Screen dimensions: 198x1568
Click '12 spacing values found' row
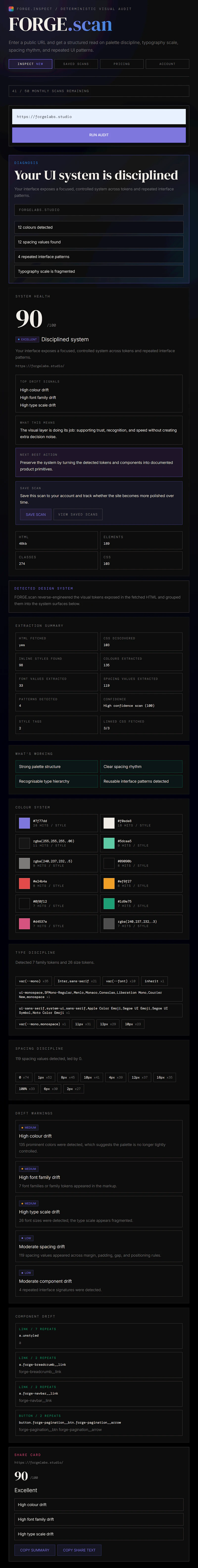[99, 242]
